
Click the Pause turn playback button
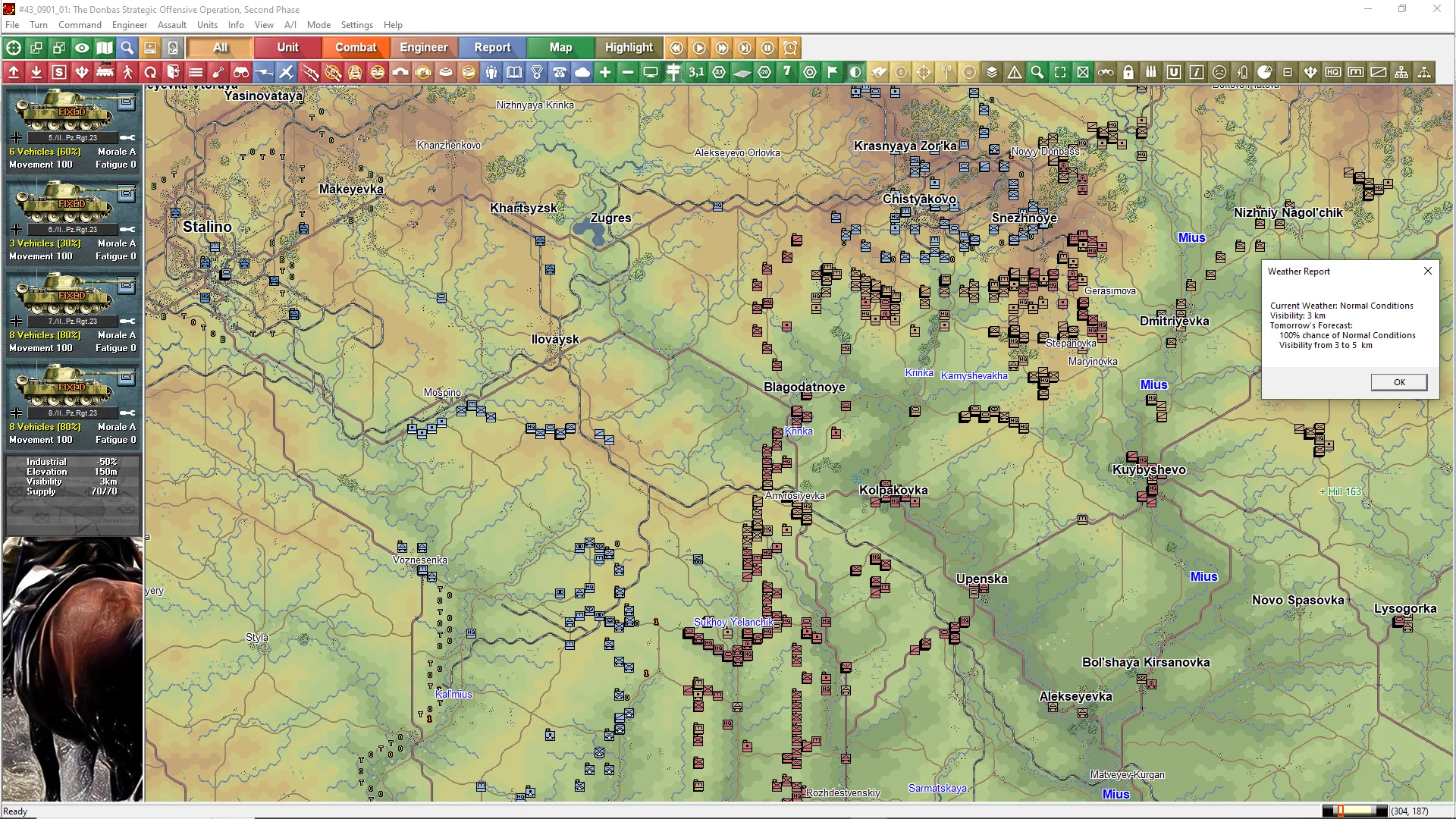767,48
